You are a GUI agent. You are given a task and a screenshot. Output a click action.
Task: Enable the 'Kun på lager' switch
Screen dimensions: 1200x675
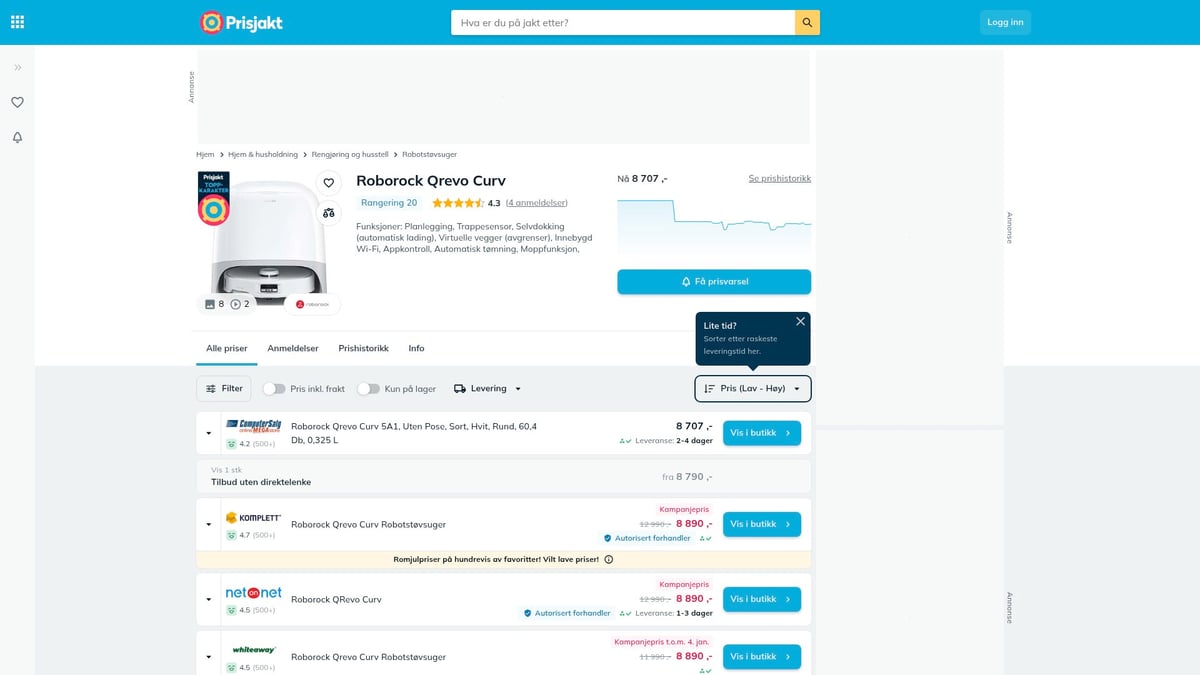click(369, 388)
